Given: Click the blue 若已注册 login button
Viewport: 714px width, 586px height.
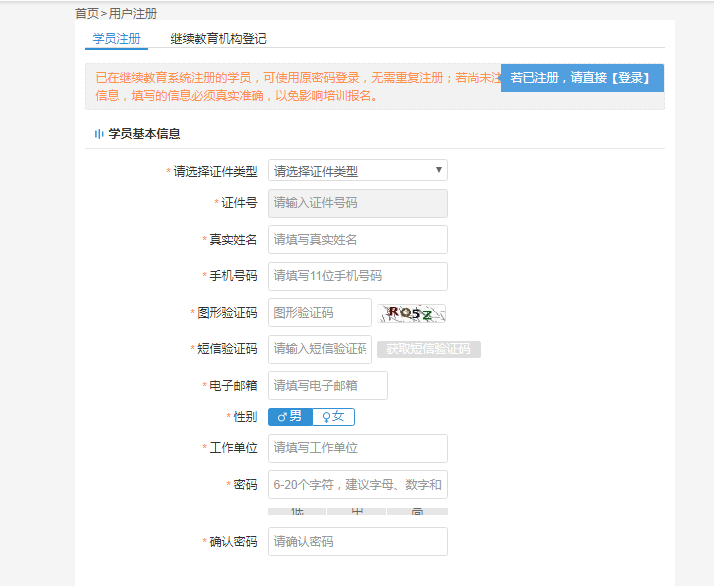Looking at the screenshot, I should [x=581, y=78].
